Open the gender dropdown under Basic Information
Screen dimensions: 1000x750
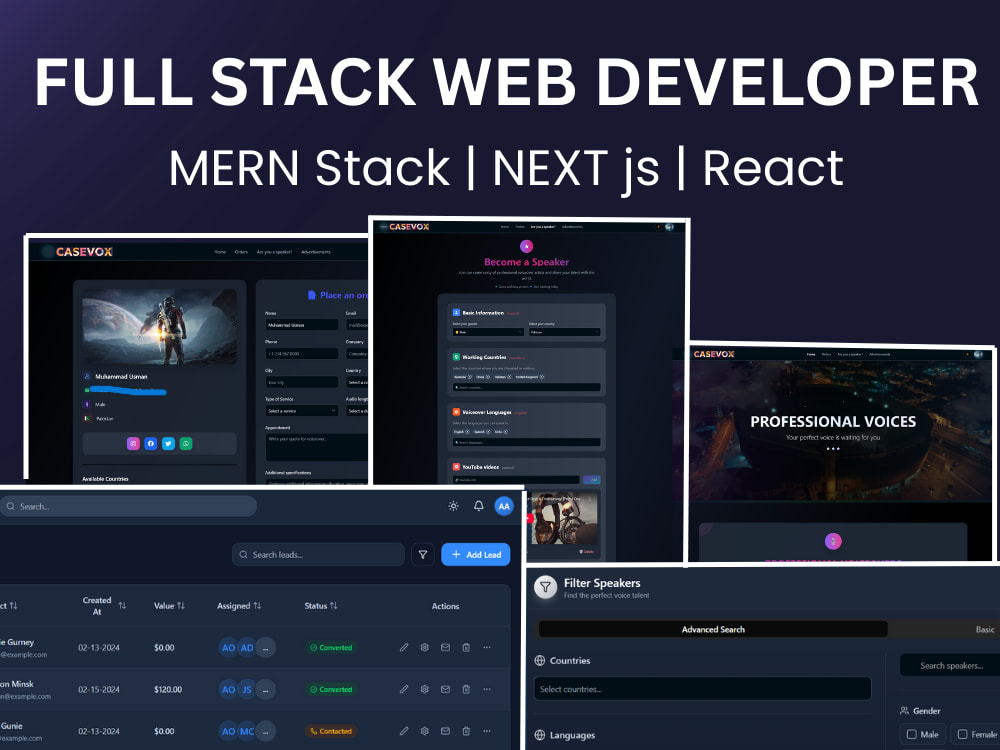(x=488, y=332)
